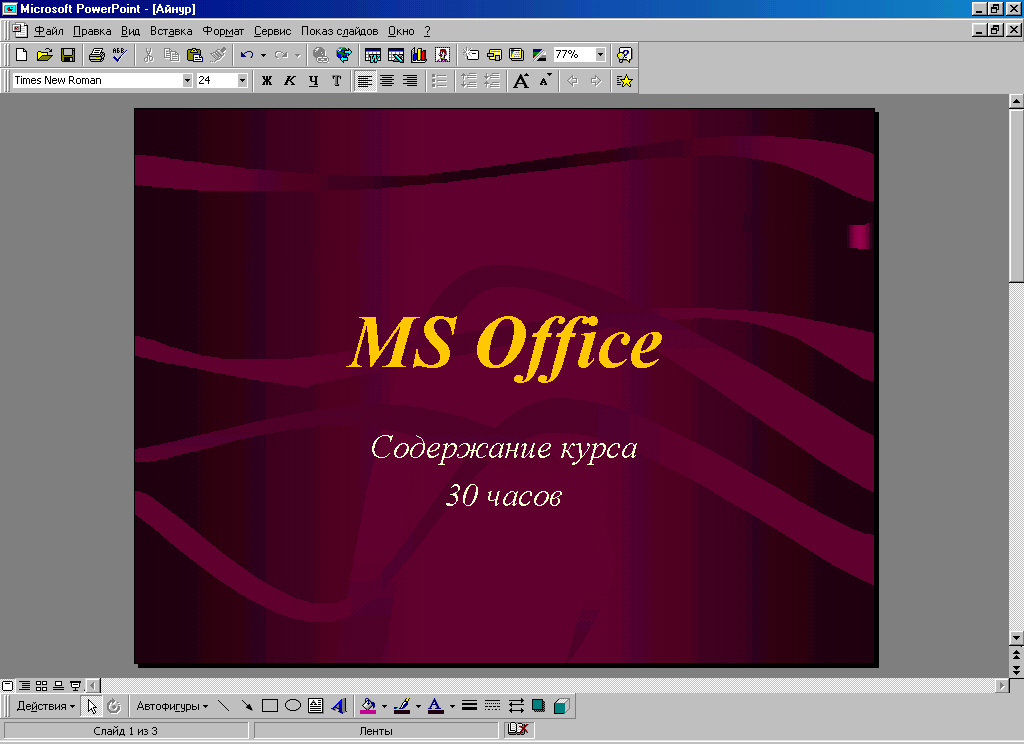Insert a chart via the bar-chart icon
The width and height of the screenshot is (1024, 744).
pos(419,55)
